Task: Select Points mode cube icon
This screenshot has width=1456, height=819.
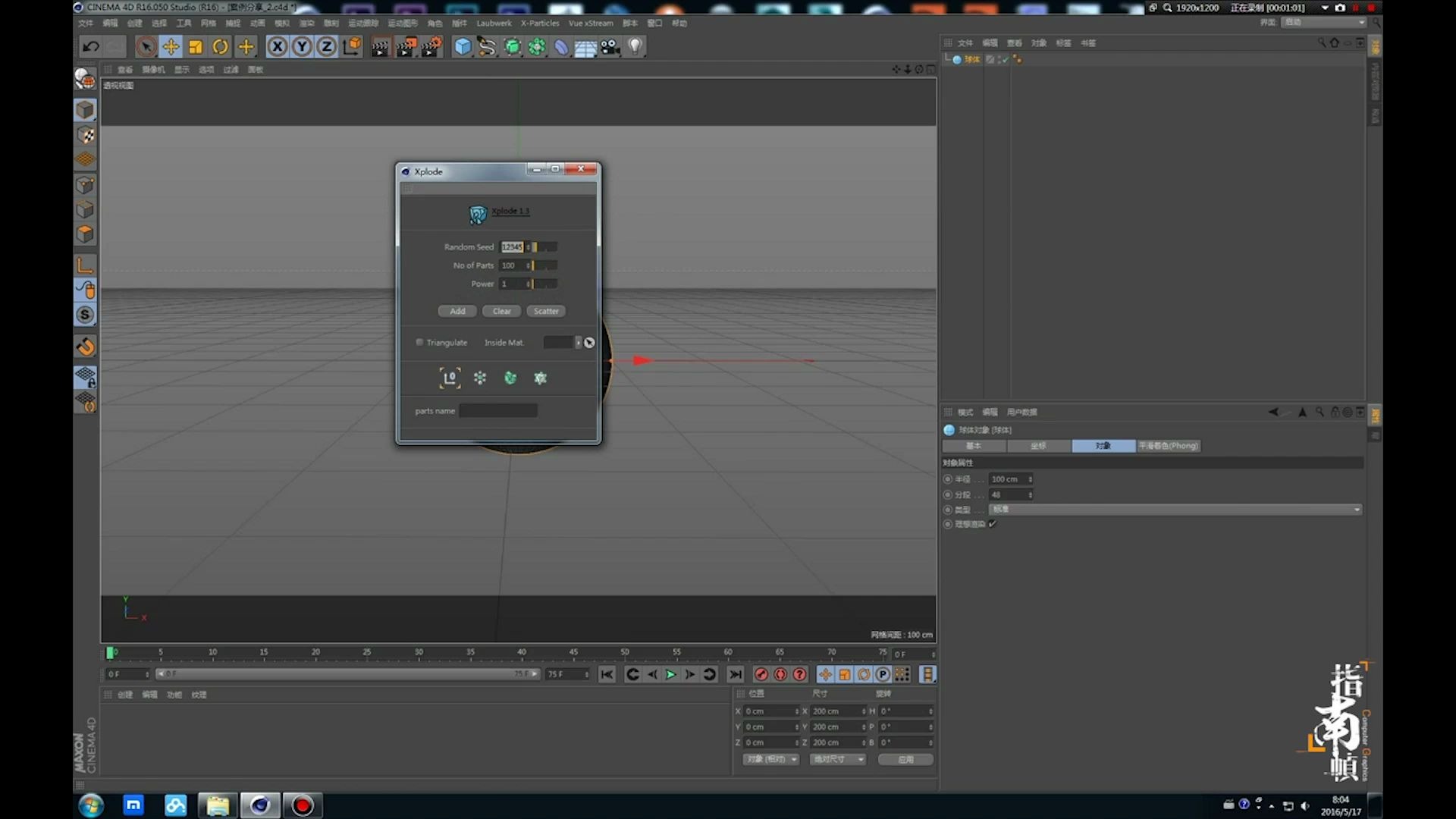Action: tap(85, 185)
